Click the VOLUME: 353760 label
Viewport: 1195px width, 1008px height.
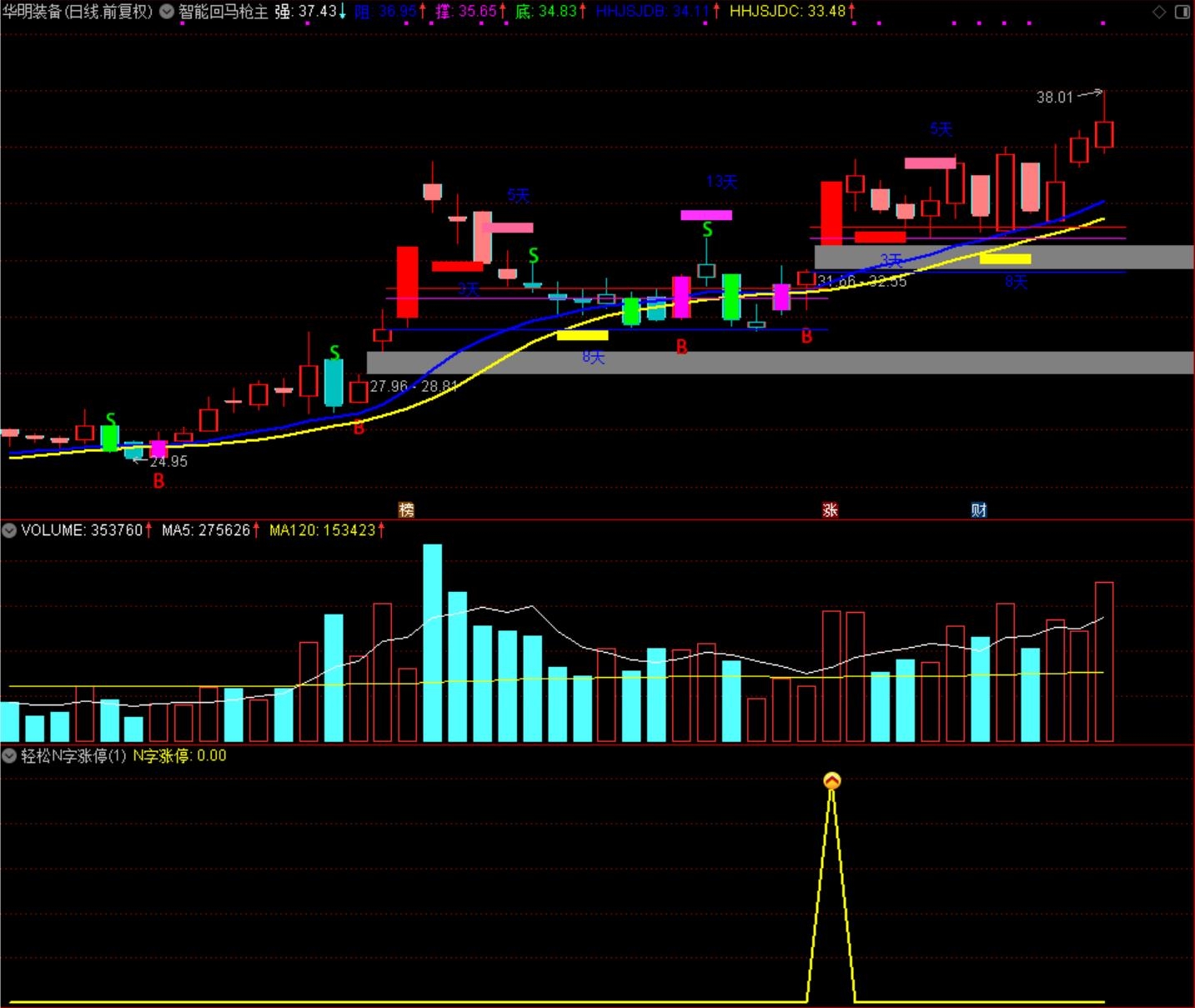[86, 530]
